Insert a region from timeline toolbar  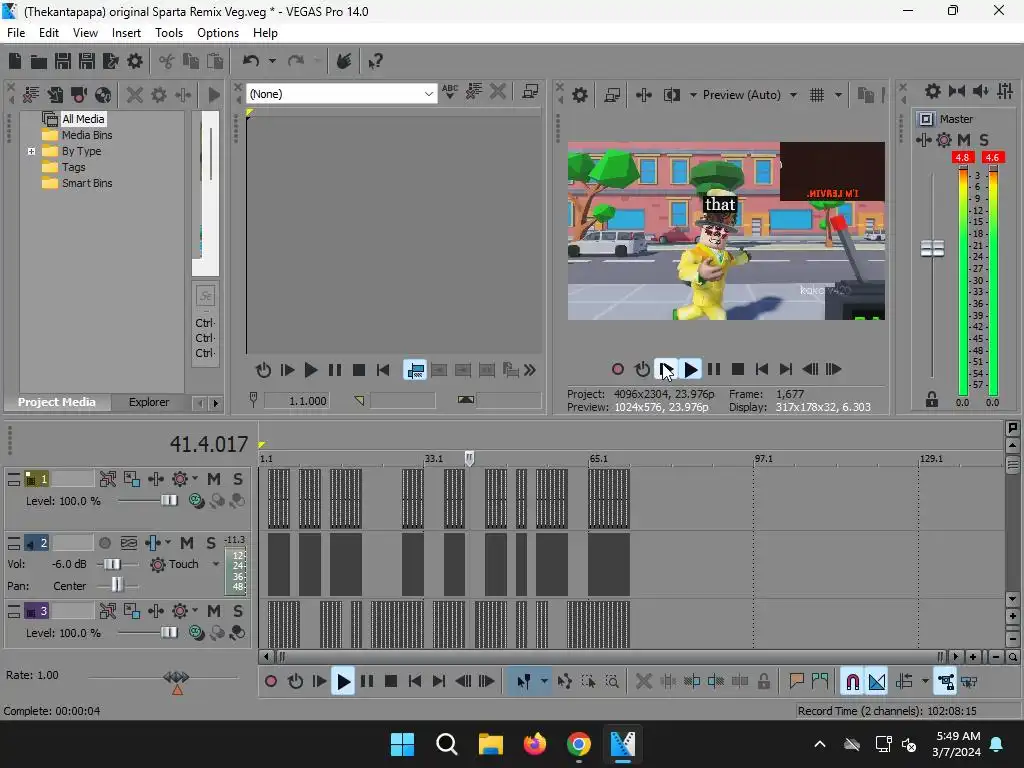point(820,682)
